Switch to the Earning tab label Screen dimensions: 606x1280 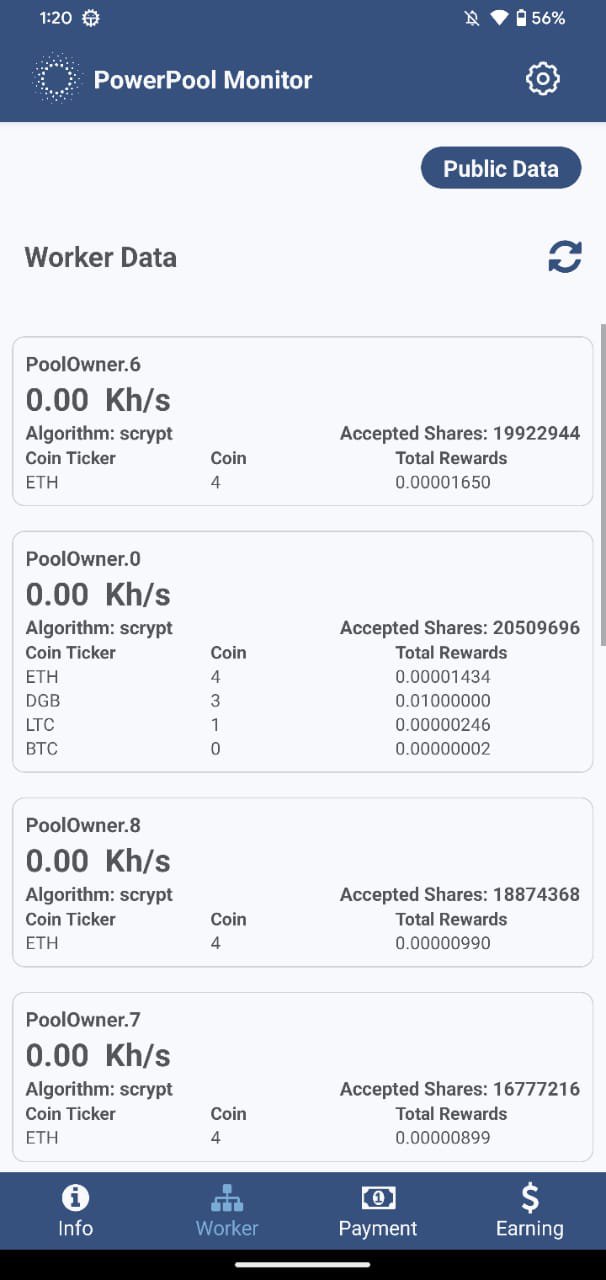click(x=530, y=1228)
